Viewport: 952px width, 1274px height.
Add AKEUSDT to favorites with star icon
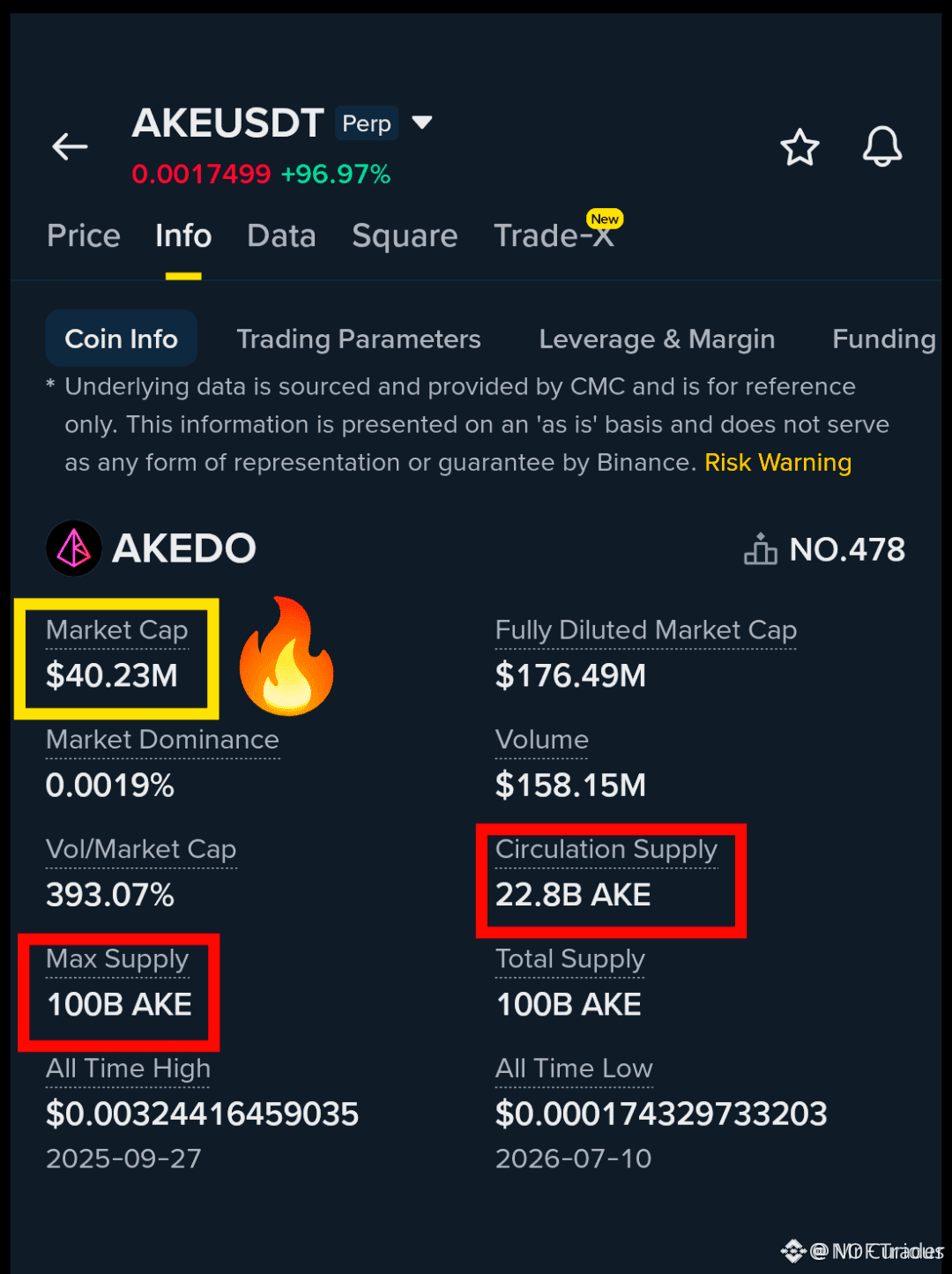(x=800, y=147)
